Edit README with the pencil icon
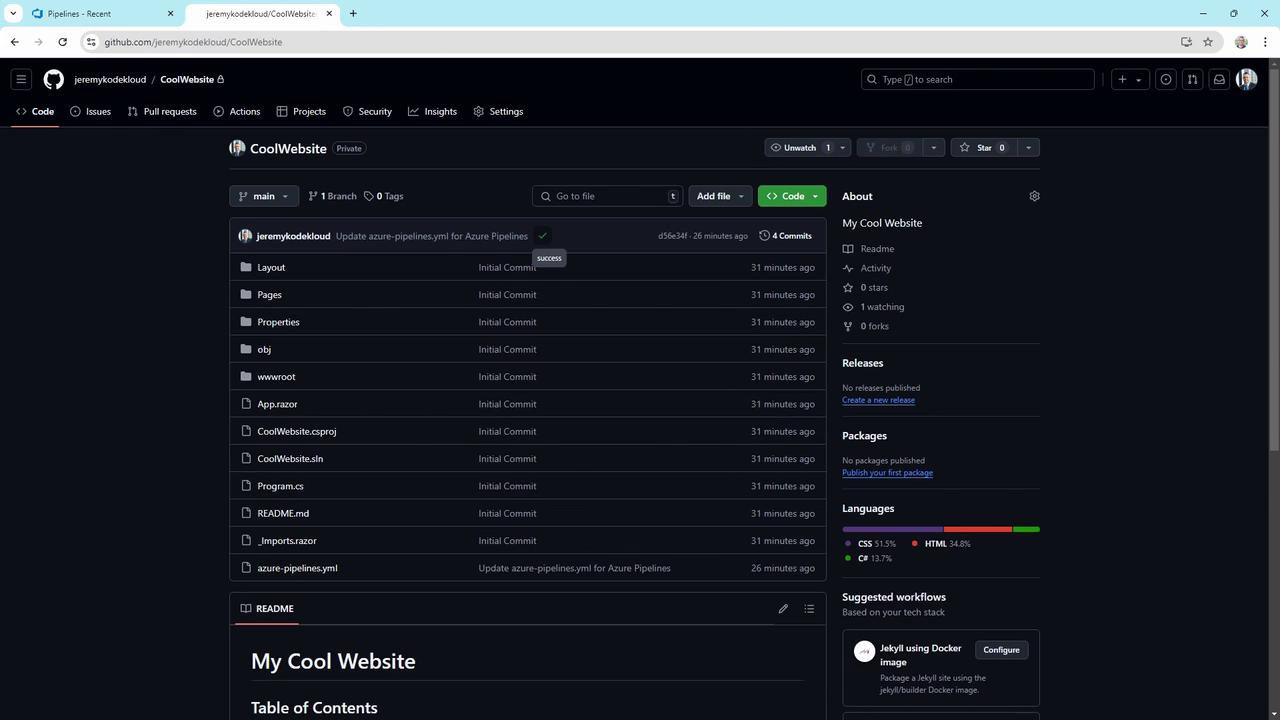Screen dimensions: 1280x720 tap(783, 608)
